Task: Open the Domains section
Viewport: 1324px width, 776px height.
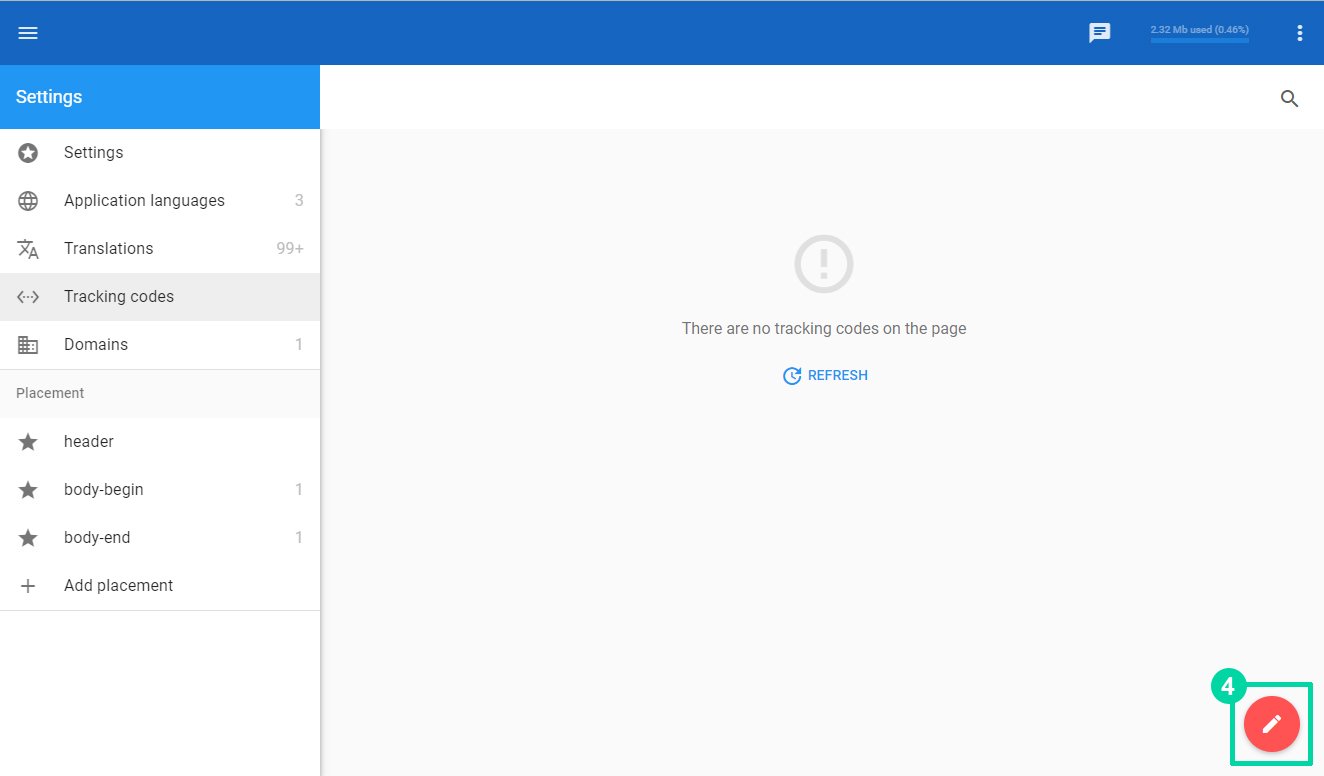Action: coord(160,345)
